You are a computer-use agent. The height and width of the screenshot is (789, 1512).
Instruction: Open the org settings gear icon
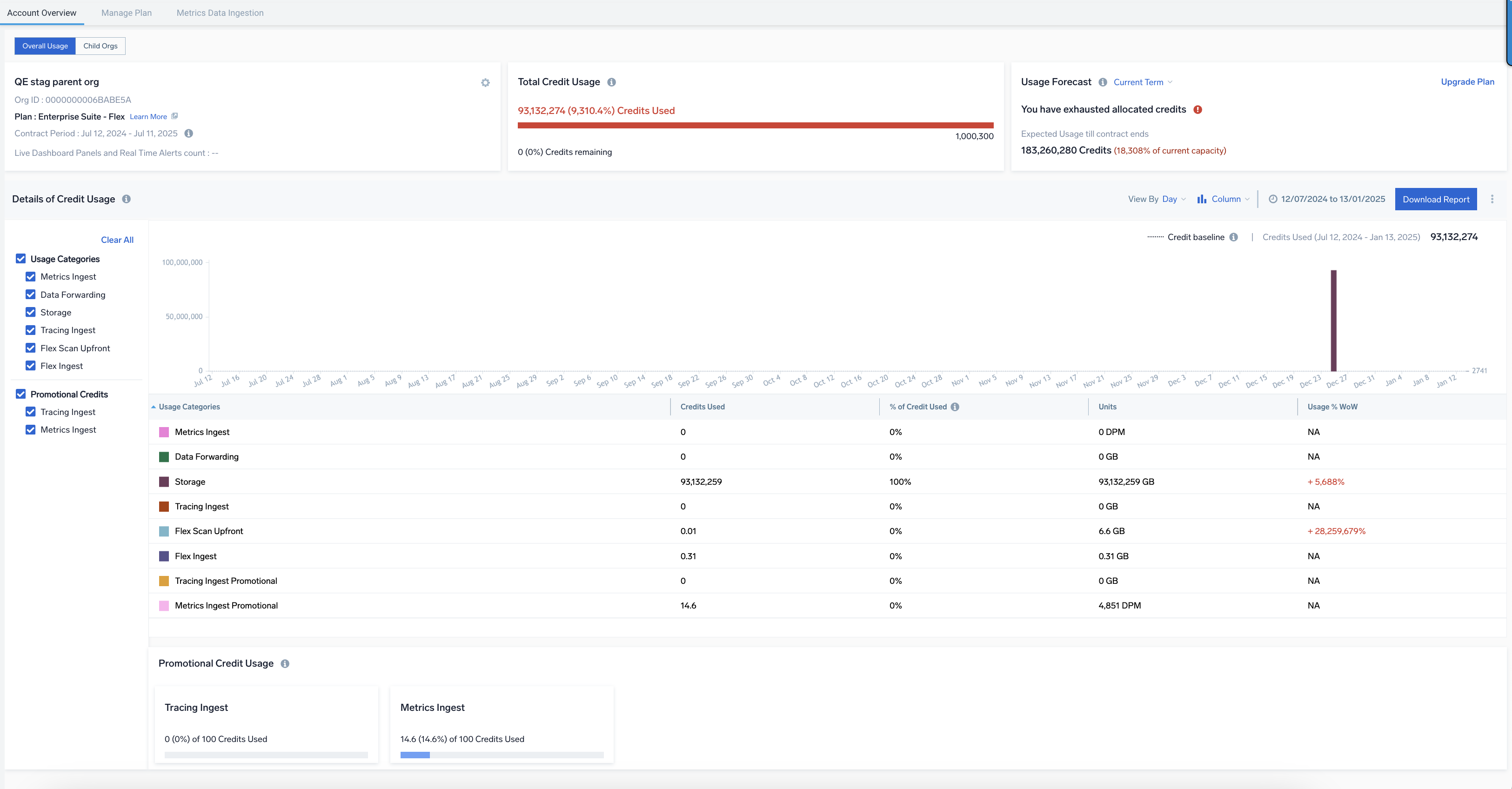(485, 83)
